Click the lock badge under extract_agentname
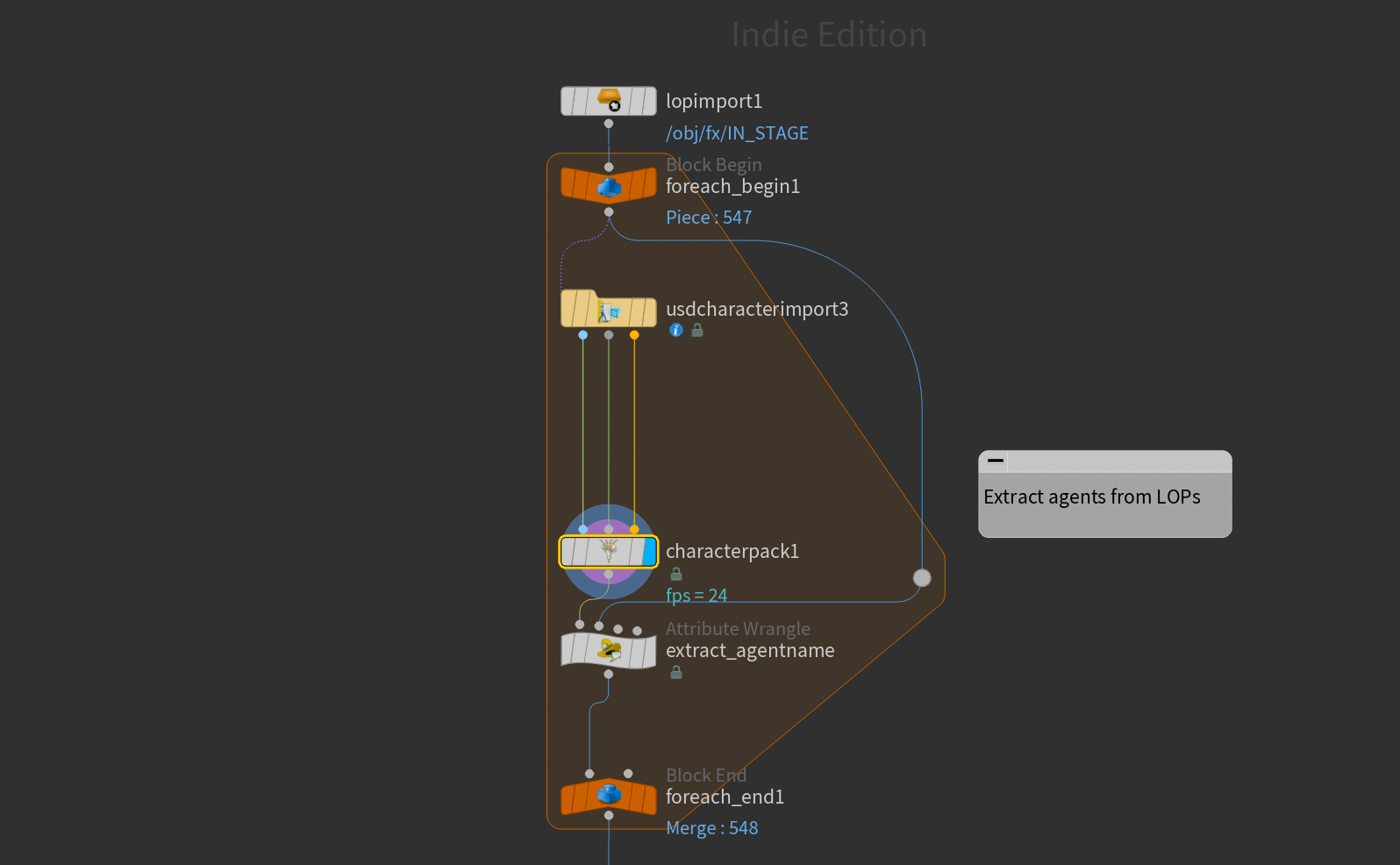The image size is (1400, 865). [x=676, y=673]
